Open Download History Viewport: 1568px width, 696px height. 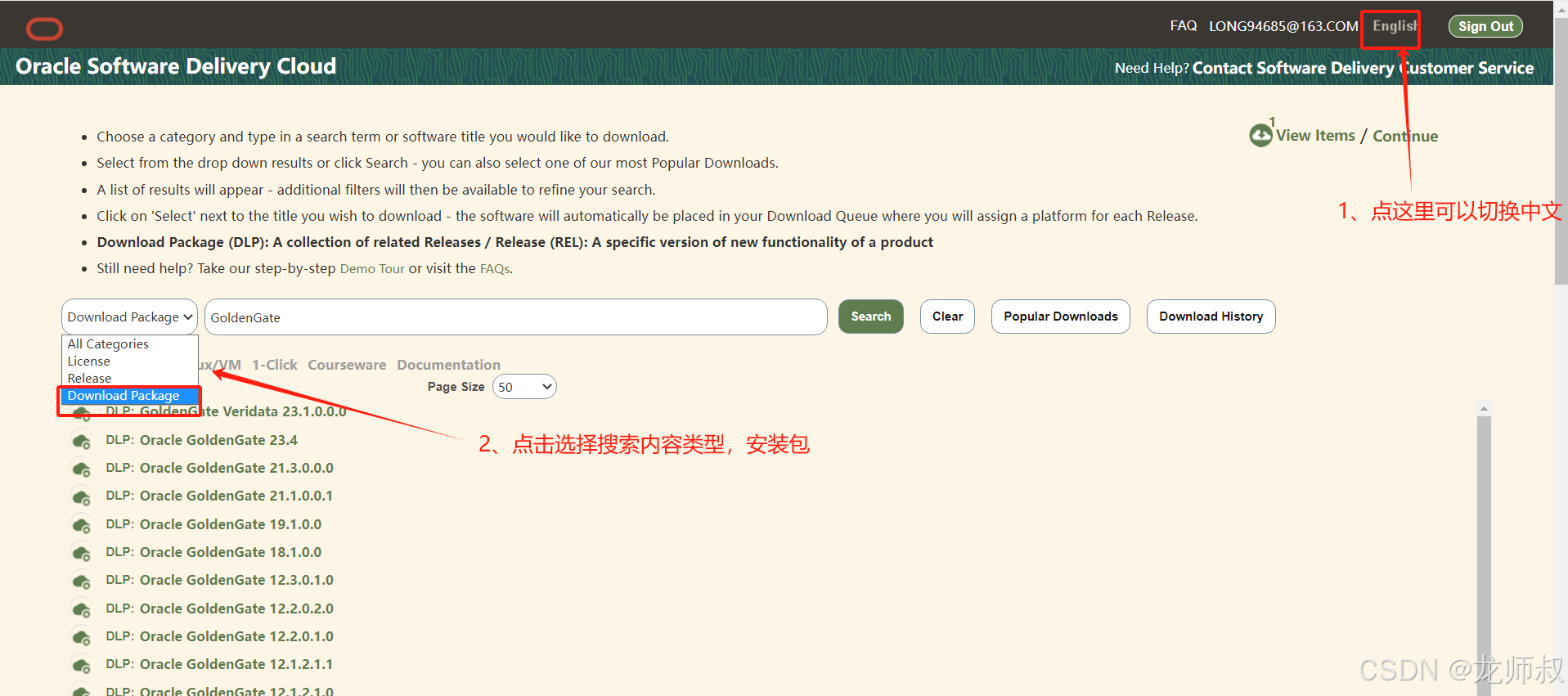pos(1211,317)
